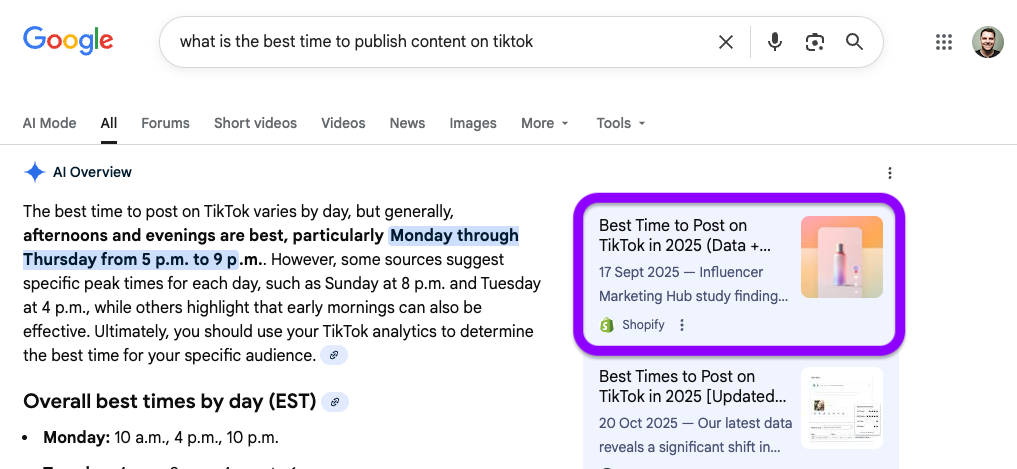Click the Google logo
1017x469 pixels.
(68, 41)
